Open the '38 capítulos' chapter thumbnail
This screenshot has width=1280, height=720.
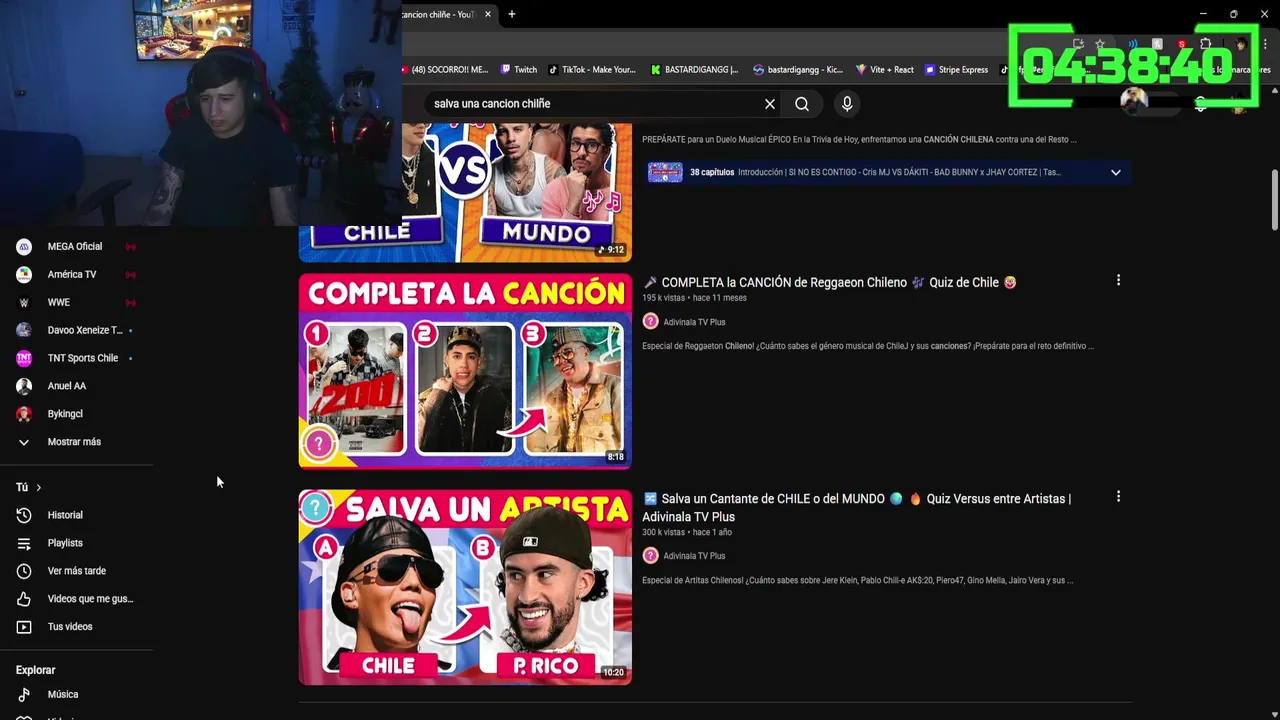[x=665, y=172]
